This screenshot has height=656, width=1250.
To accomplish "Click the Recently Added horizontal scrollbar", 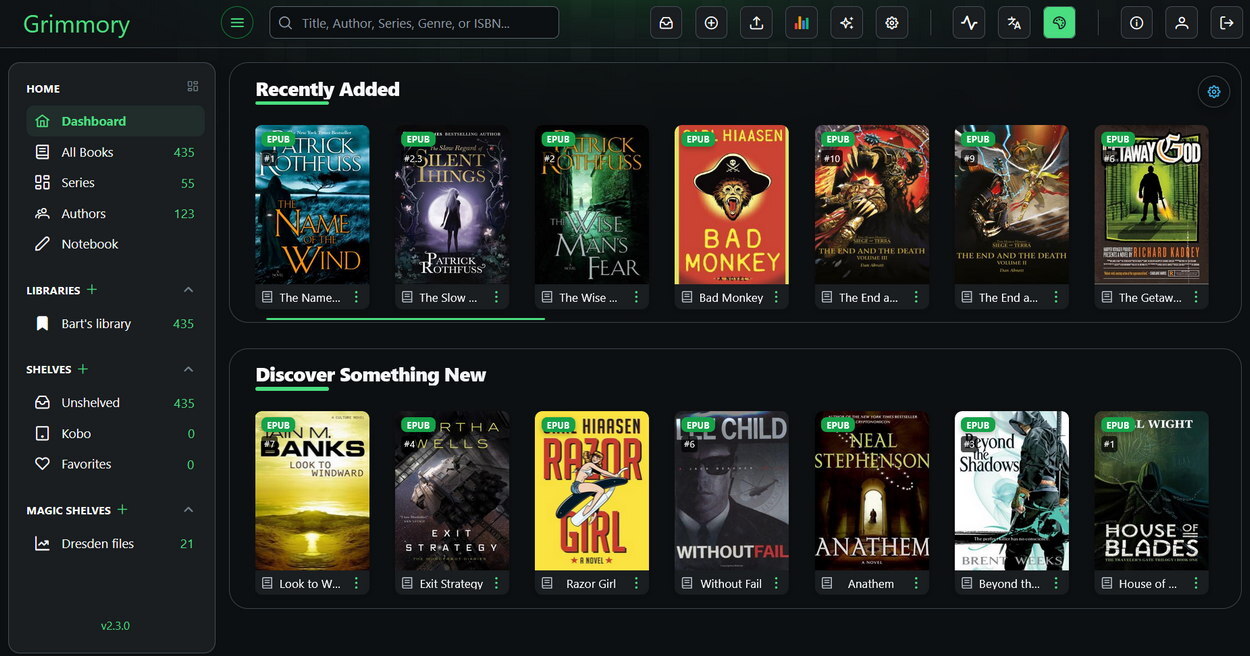I will 405,319.
